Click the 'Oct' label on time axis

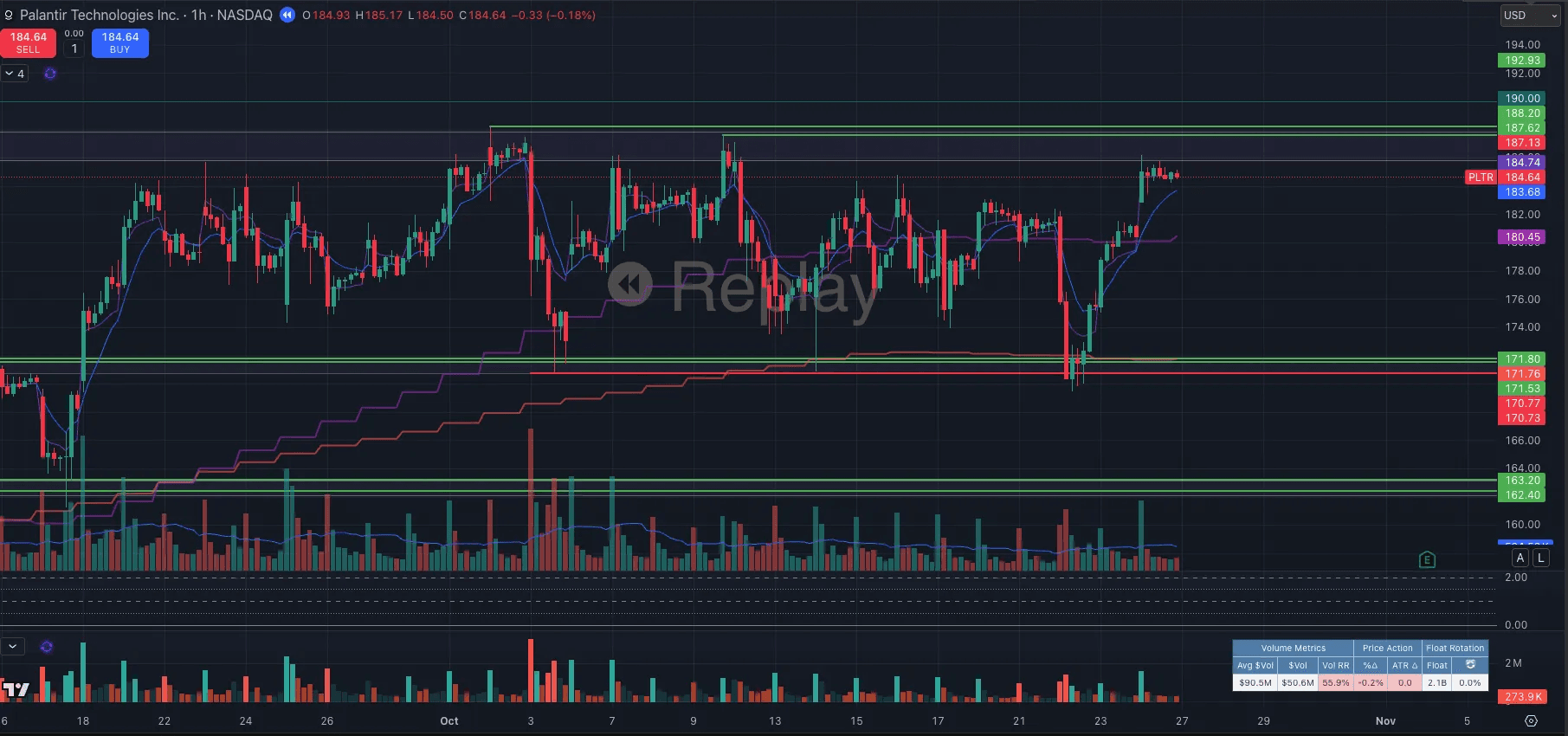(x=449, y=721)
